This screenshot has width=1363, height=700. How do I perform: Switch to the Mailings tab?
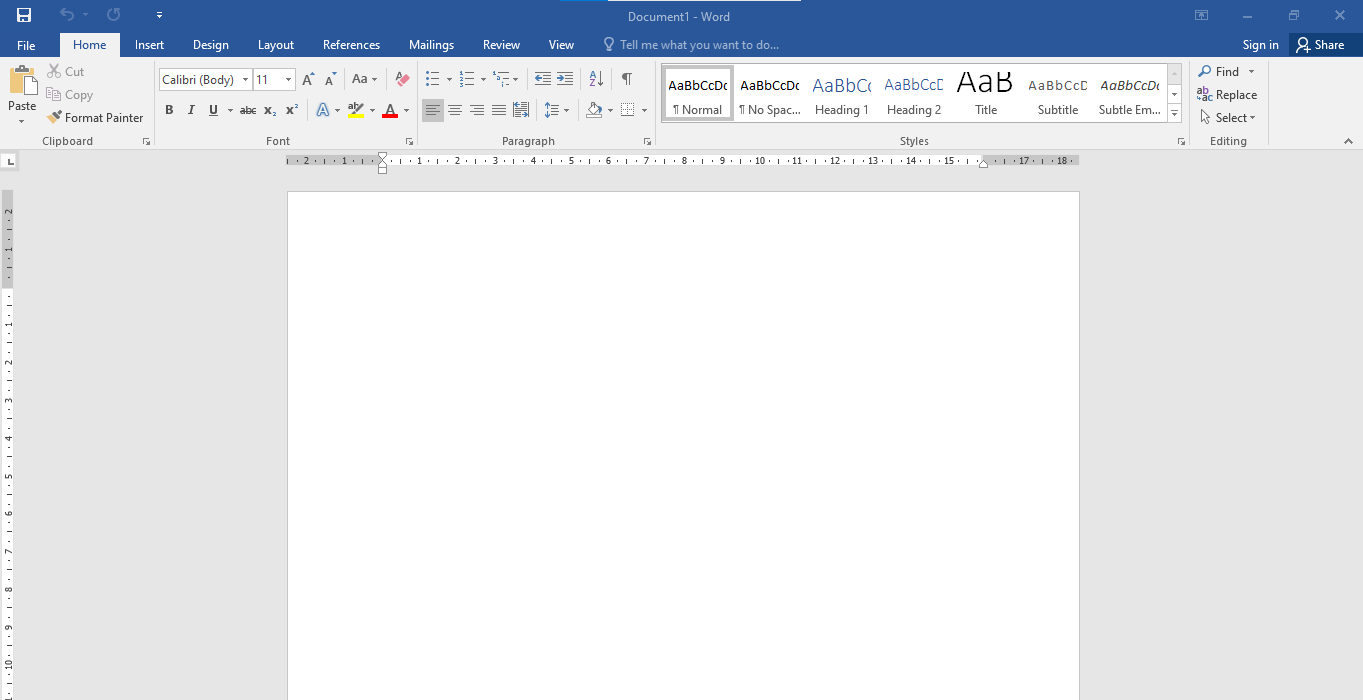coord(431,45)
